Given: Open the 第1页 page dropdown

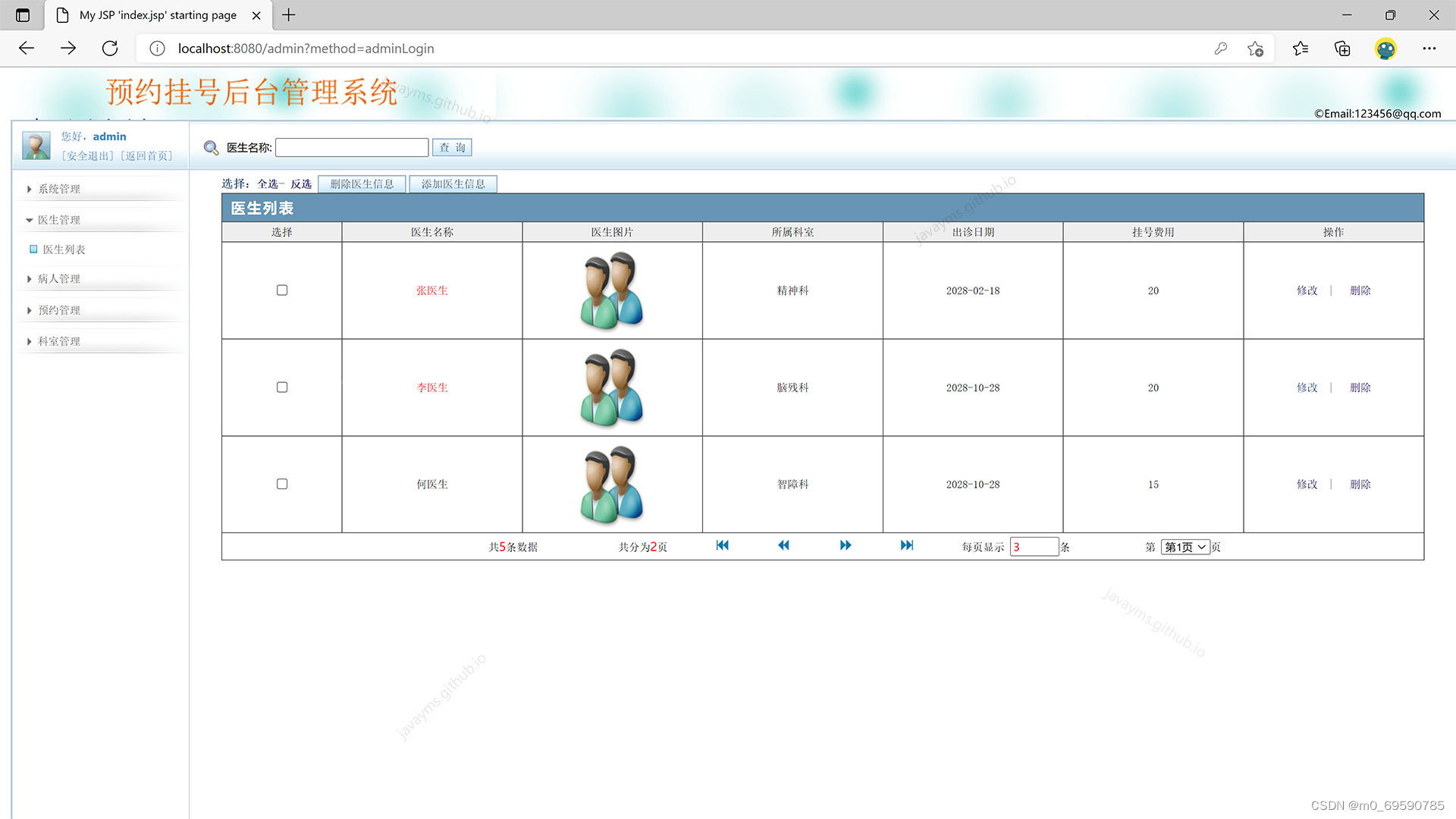Looking at the screenshot, I should pos(1185,547).
